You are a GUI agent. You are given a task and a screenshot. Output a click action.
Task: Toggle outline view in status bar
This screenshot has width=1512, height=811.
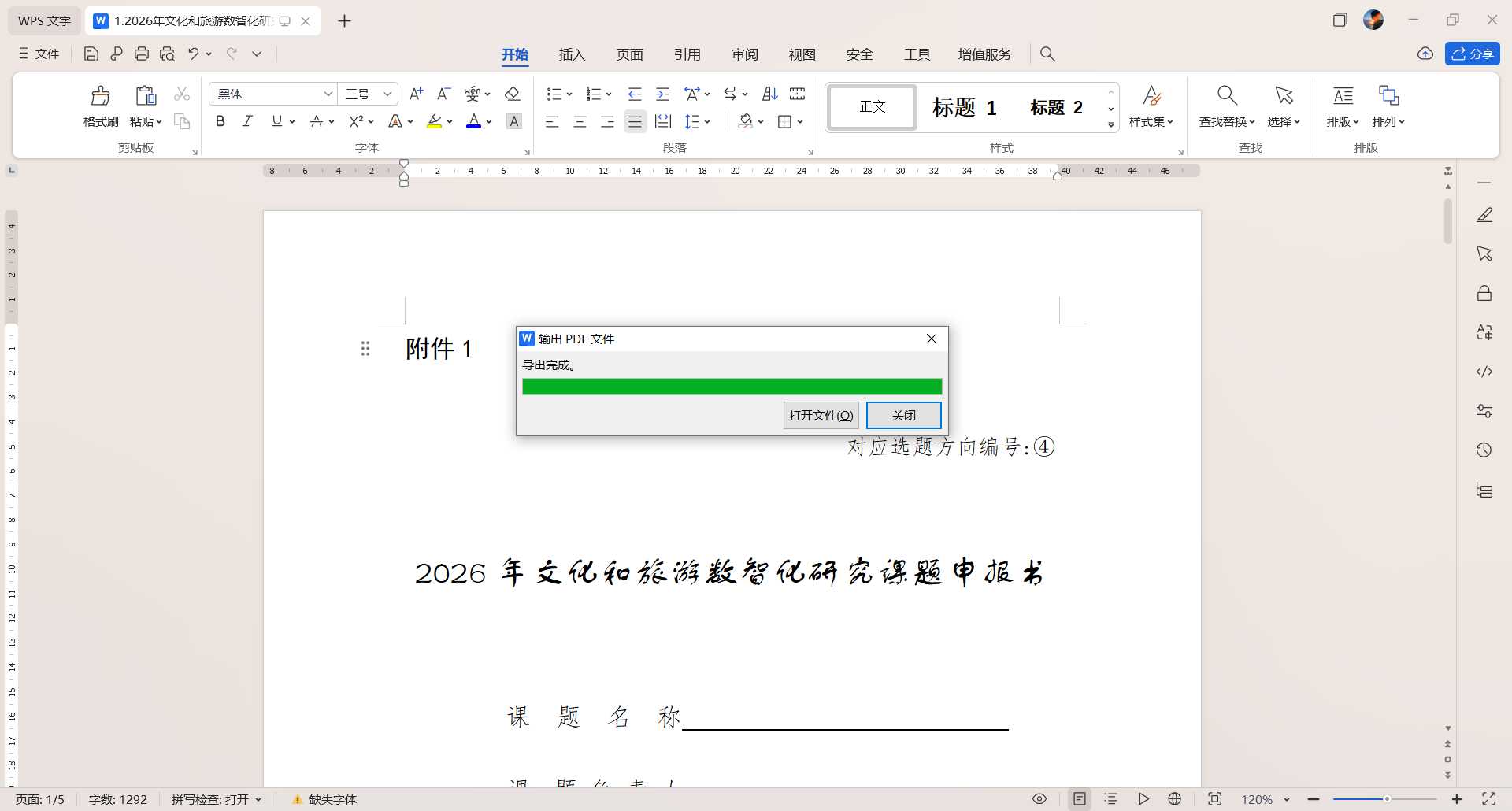1111,799
